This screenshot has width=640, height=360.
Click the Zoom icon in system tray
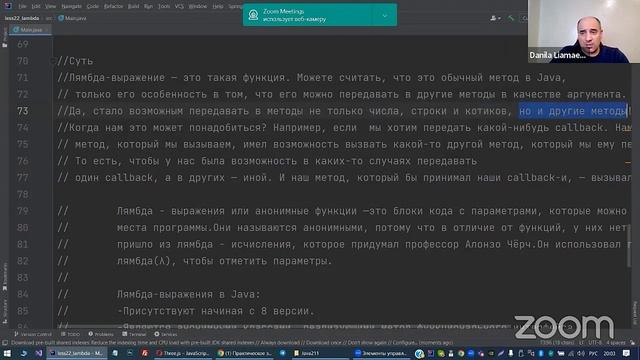pyautogui.click(x=471, y=353)
